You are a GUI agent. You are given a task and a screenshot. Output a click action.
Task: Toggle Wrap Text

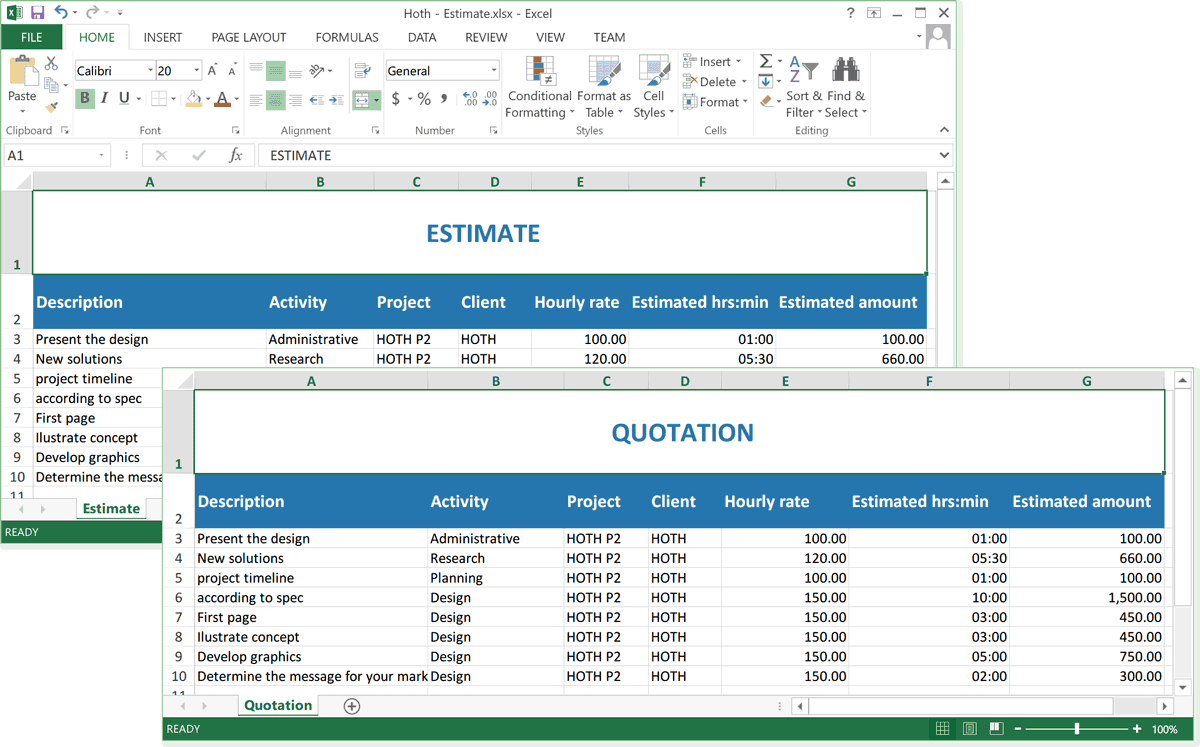pos(362,70)
